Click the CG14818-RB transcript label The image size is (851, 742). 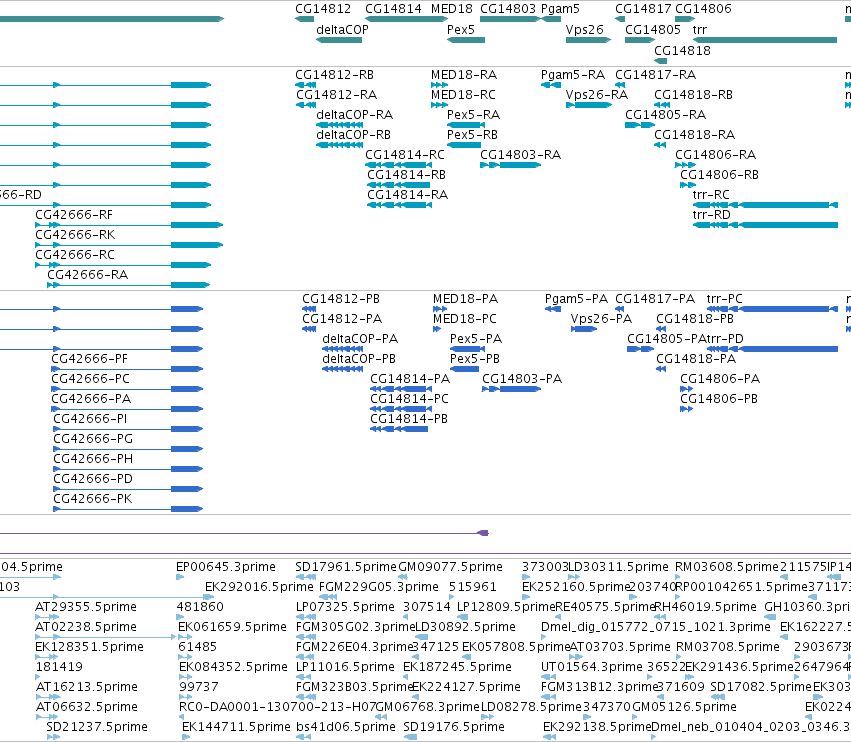coord(693,94)
